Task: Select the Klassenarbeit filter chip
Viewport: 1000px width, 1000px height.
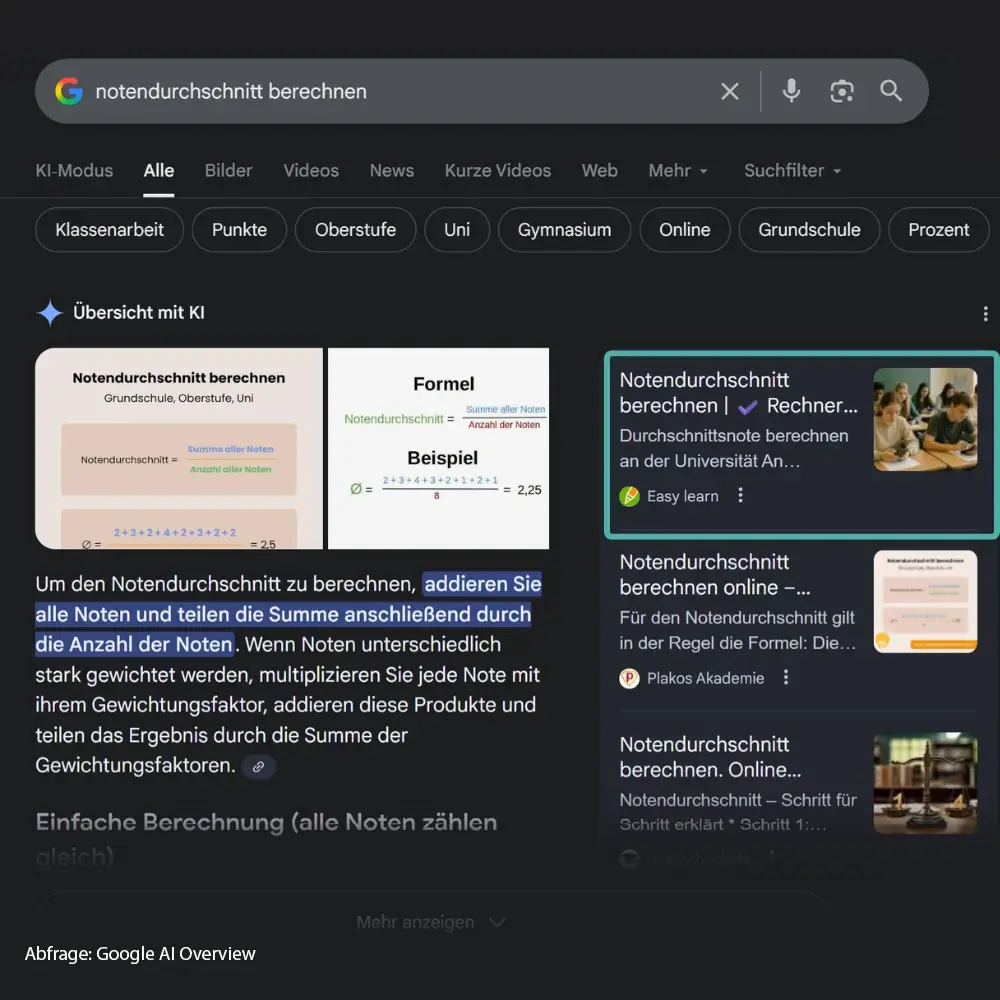Action: pos(110,230)
